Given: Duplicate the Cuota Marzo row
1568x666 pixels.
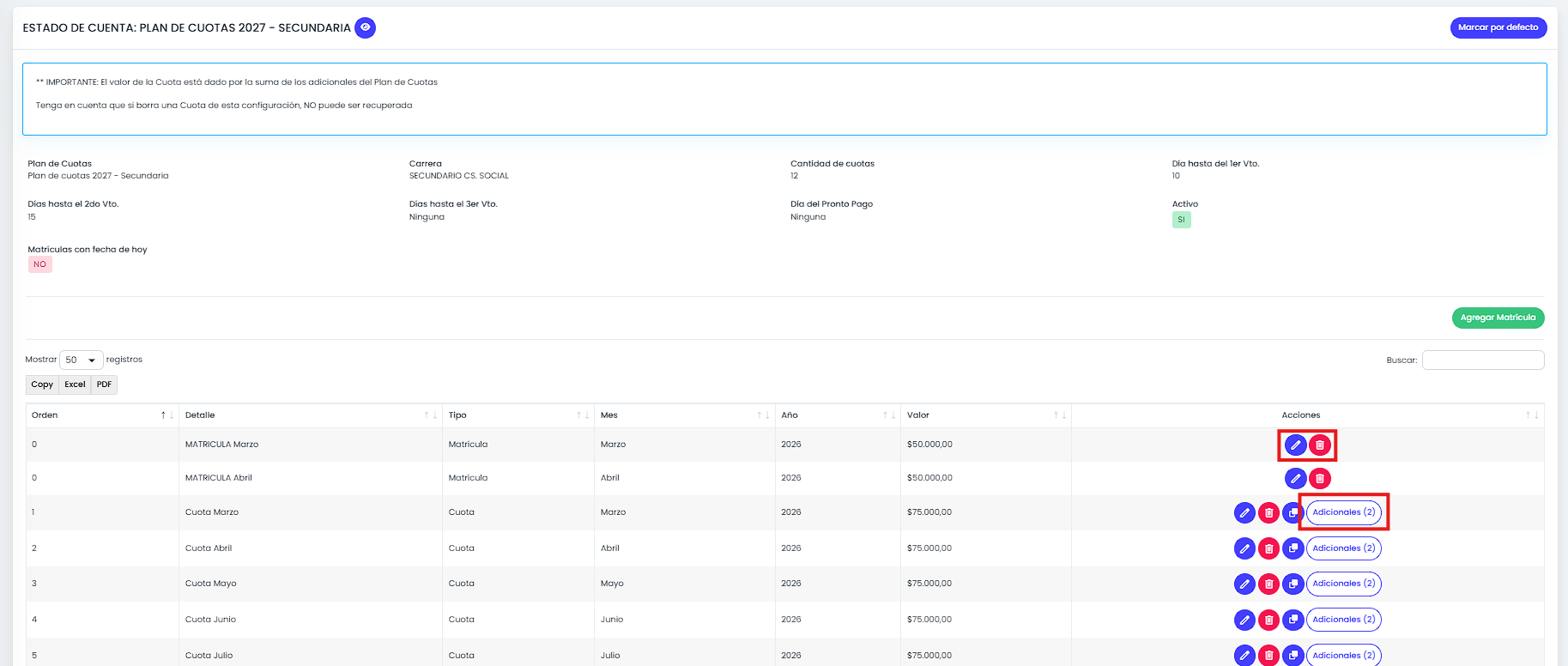Looking at the screenshot, I should [x=1293, y=512].
